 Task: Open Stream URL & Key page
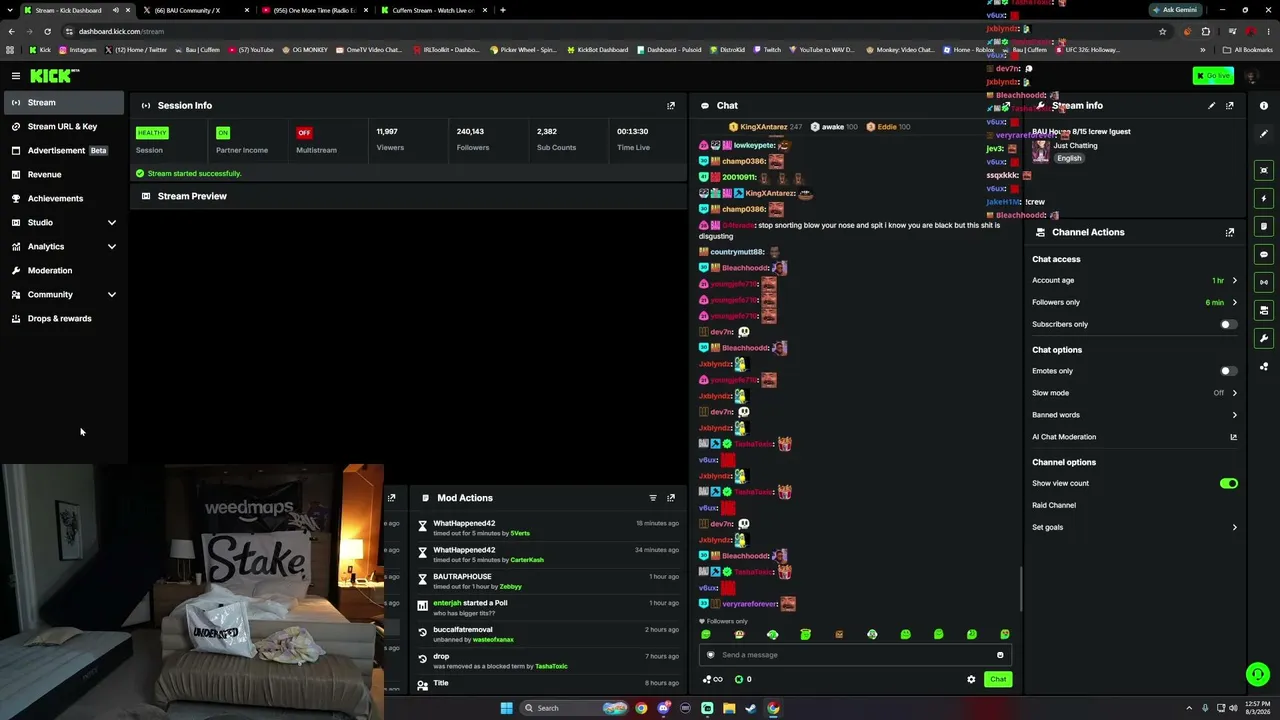point(65,126)
